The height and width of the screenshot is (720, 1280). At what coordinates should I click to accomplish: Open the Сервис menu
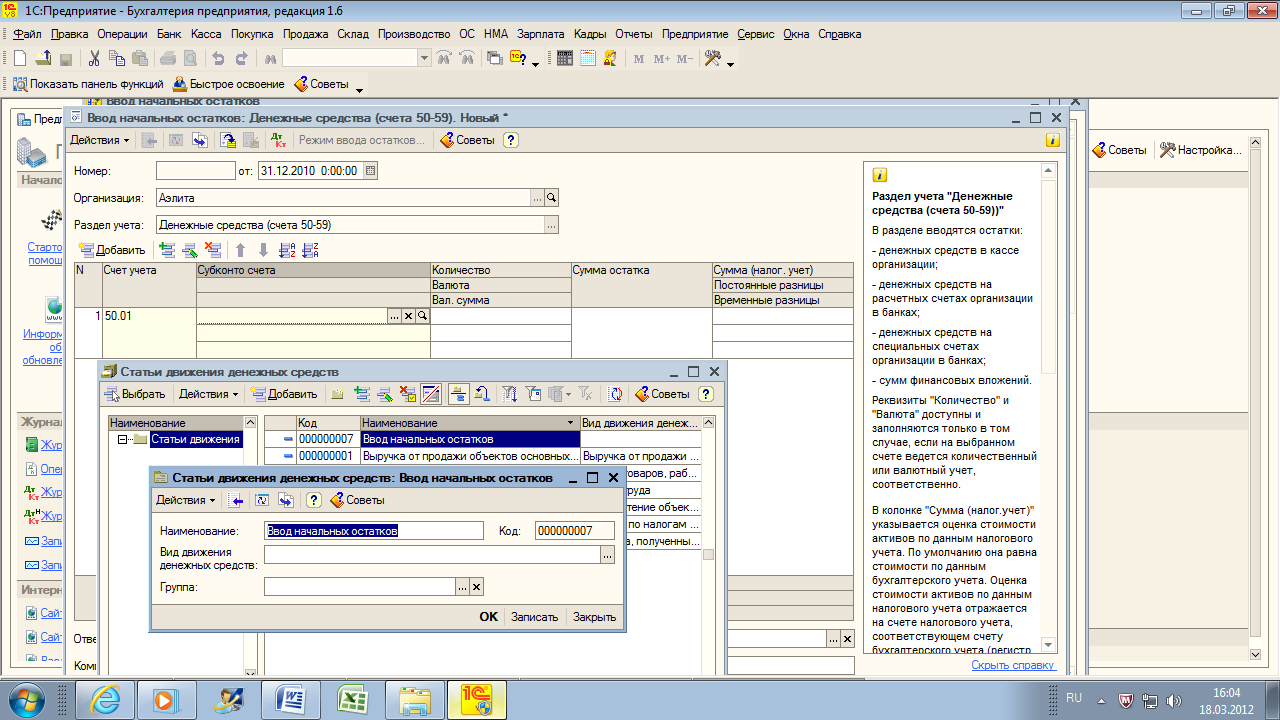(x=756, y=34)
